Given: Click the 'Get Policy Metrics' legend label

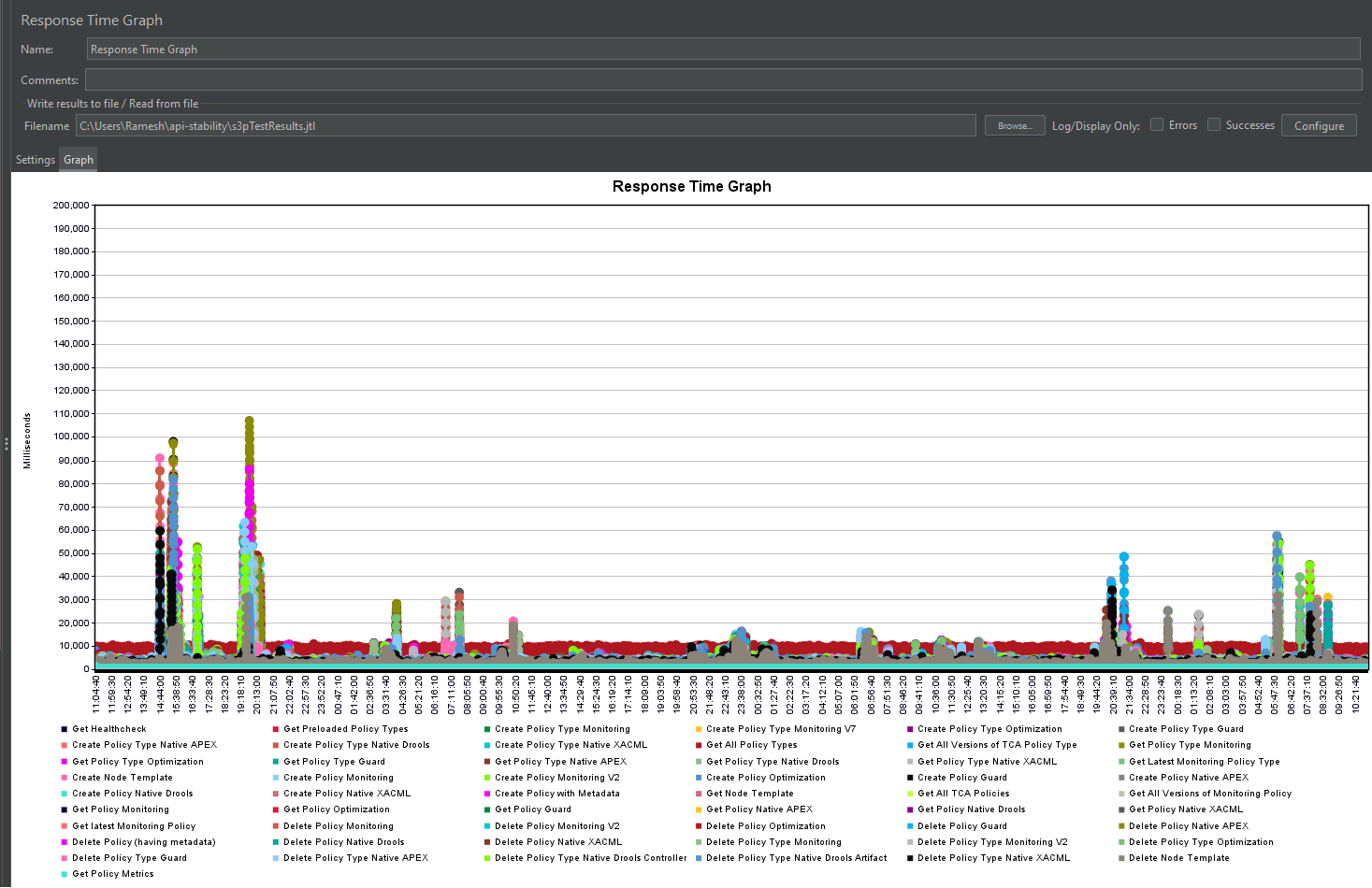Looking at the screenshot, I should pyautogui.click(x=113, y=874).
